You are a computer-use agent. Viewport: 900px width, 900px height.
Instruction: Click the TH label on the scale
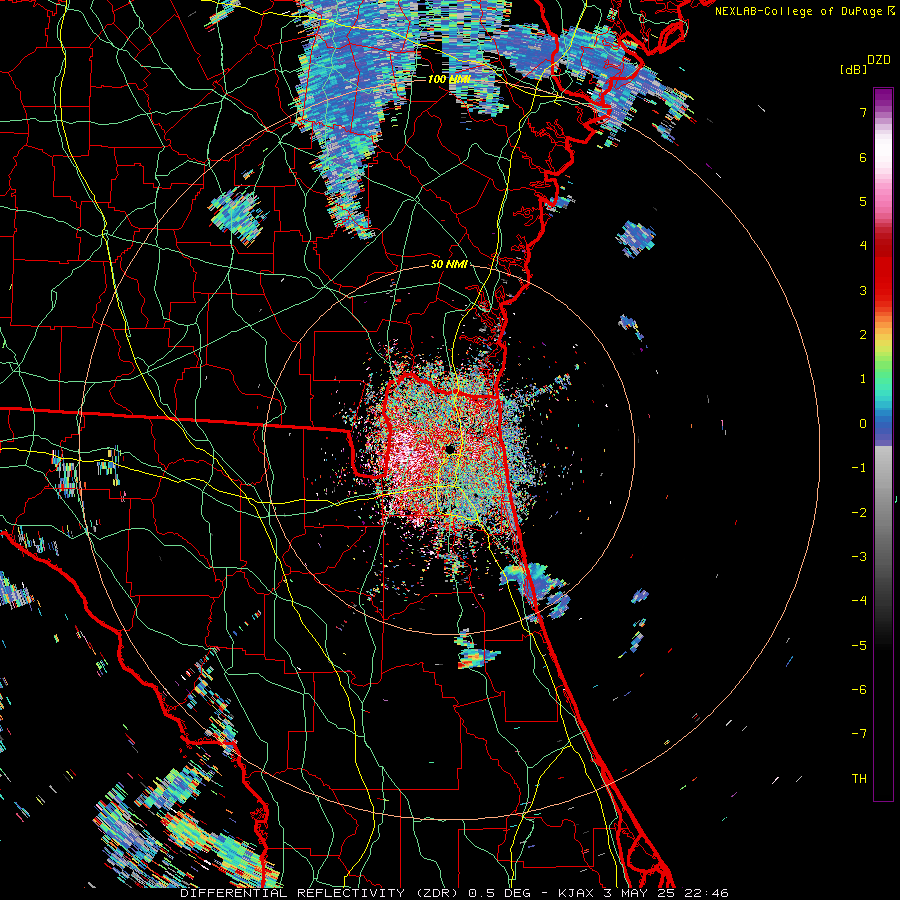(859, 779)
